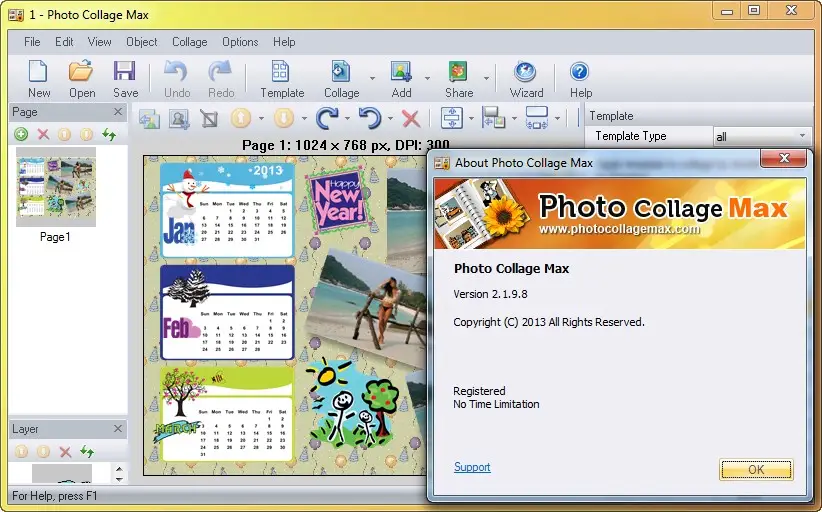Click green swap arrows in Layer panel
Screen dimensions: 822x512
tap(87, 451)
